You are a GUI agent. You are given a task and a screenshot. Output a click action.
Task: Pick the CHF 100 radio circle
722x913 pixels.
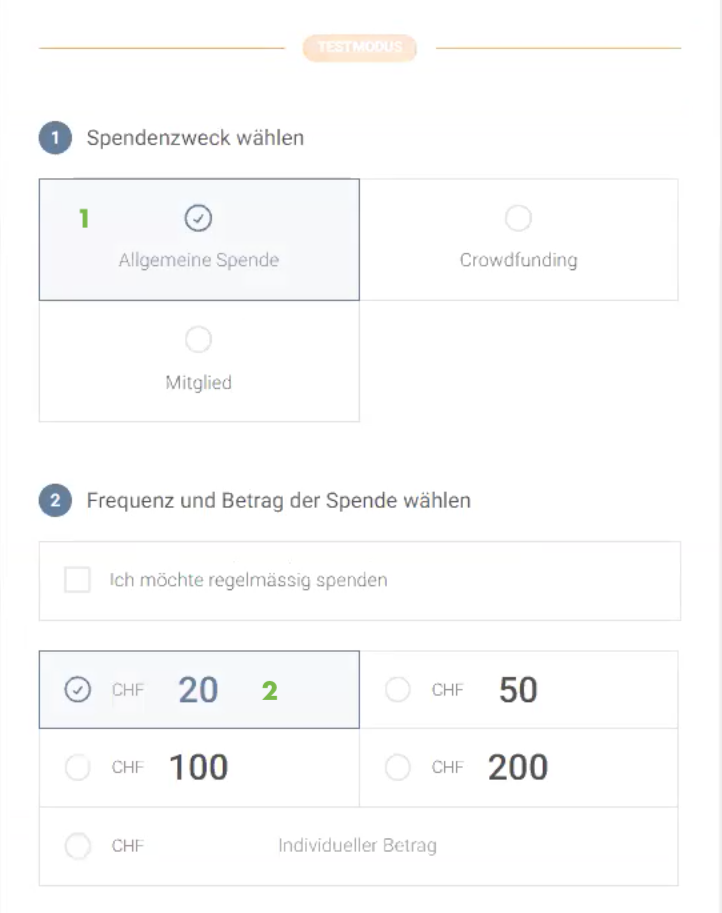point(77,767)
